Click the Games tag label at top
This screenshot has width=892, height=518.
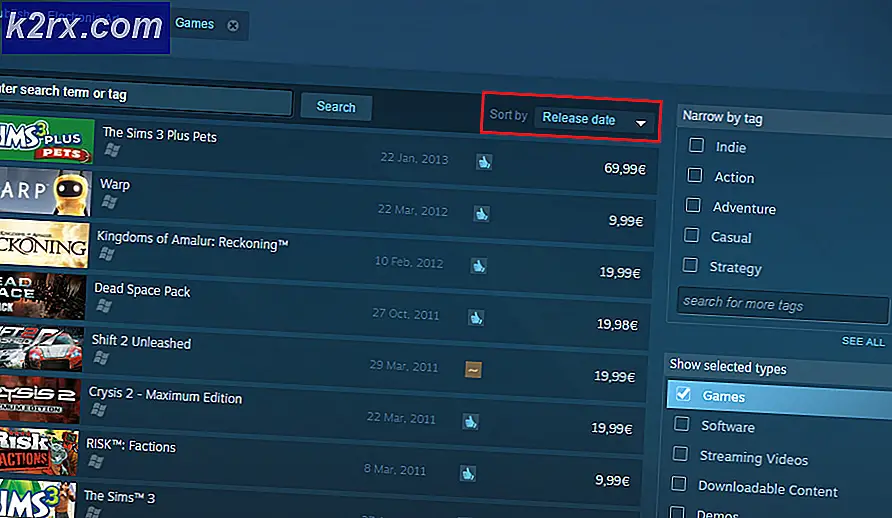(195, 23)
